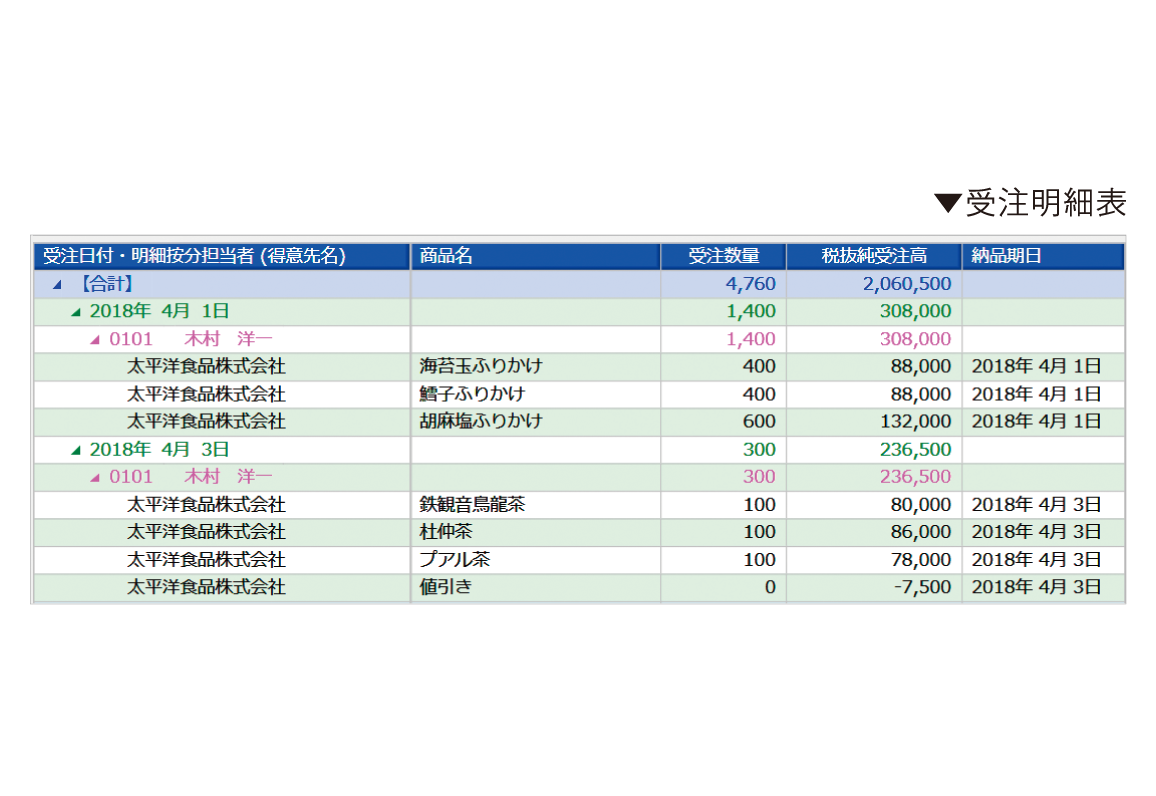Click the green 308,000 subtotal
The height and width of the screenshot is (796, 1156).
915,311
